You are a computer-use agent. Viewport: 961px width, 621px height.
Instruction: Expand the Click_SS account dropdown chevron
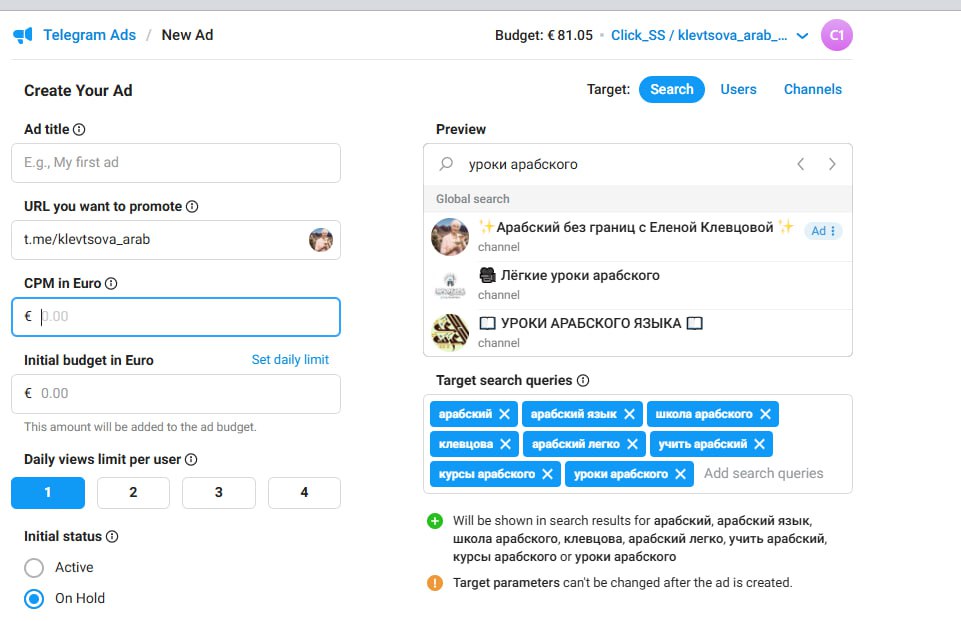802,36
